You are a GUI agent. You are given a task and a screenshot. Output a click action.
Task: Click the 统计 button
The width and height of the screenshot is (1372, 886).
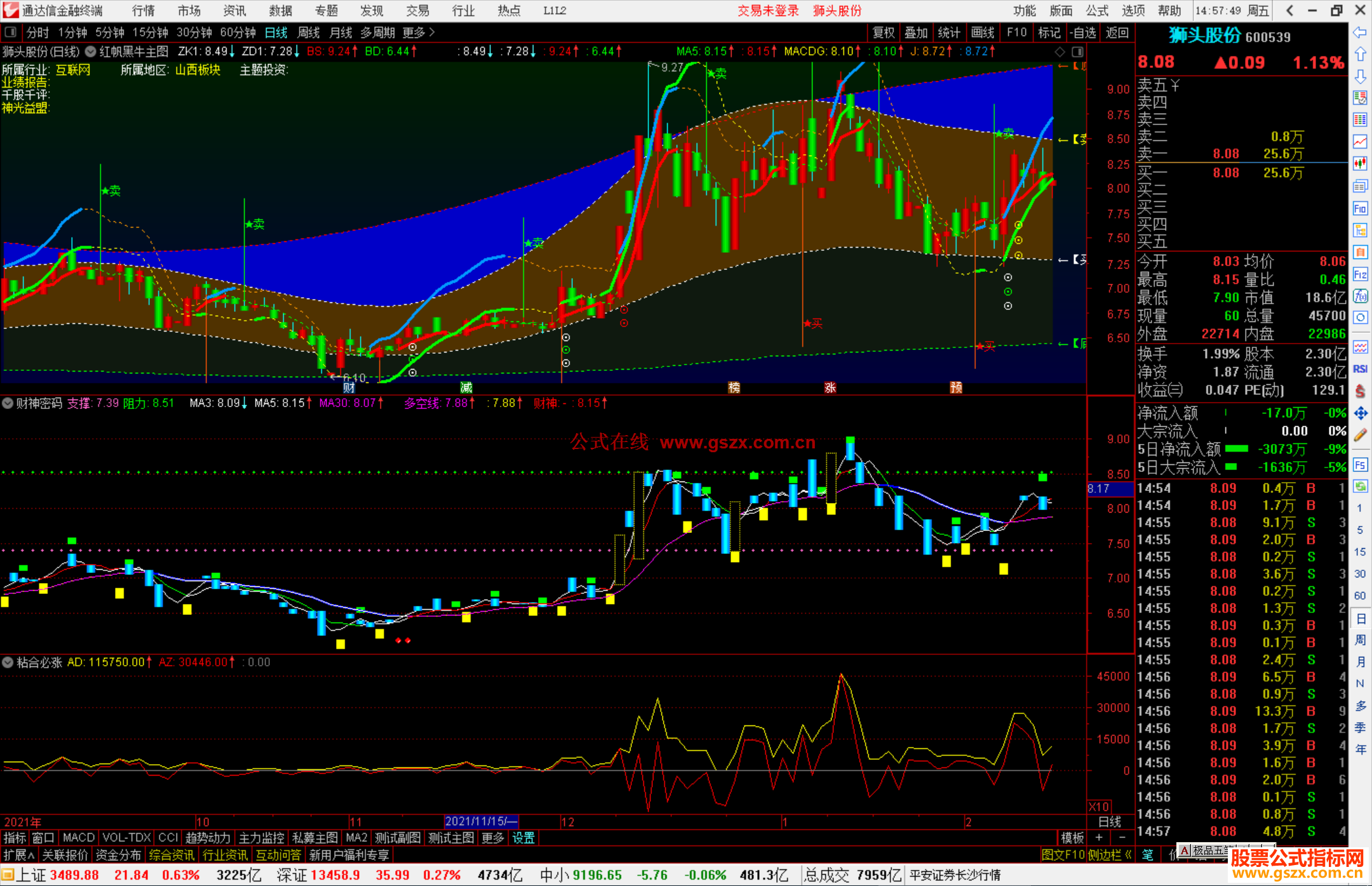(x=949, y=32)
